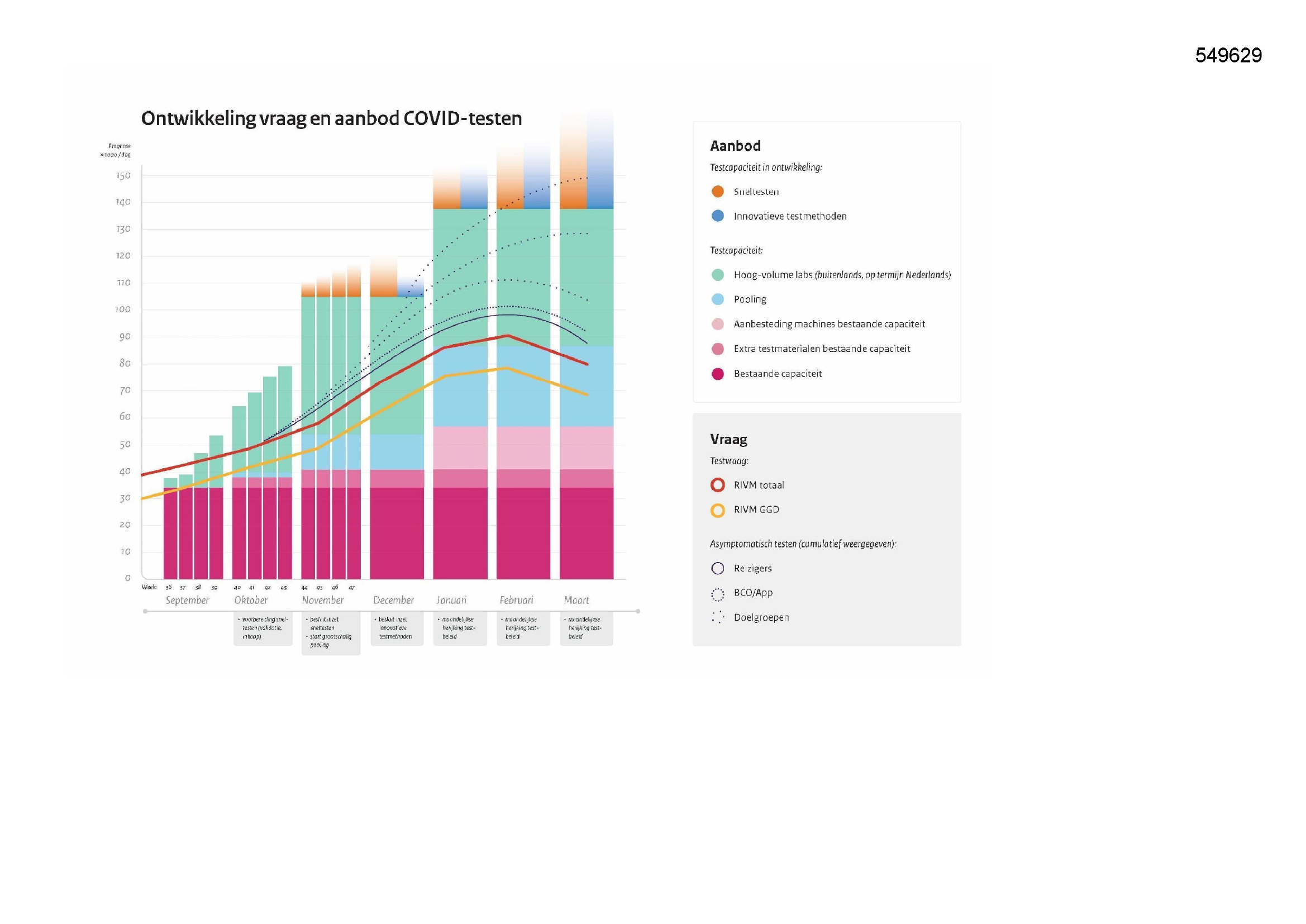Click the dotted BCO/App circle icon
1306x924 pixels.
click(x=718, y=594)
